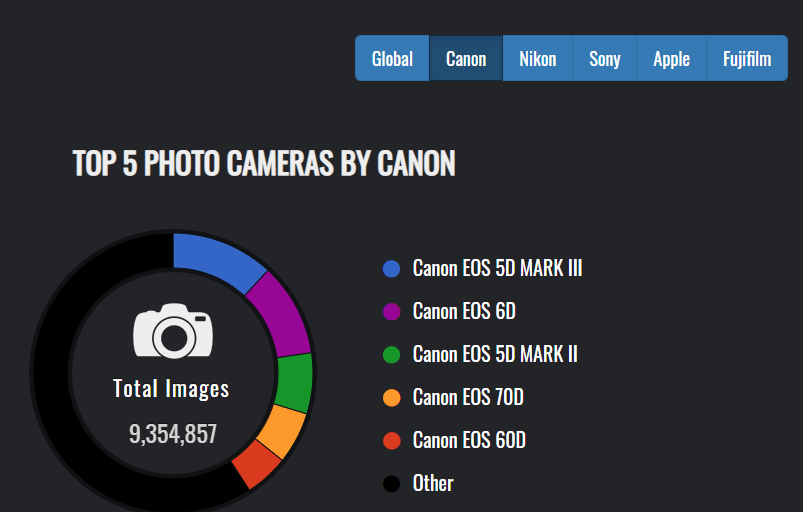Viewport: 803px width, 512px height.
Task: Click the blue Canon EOS 5D MARK III legend dot
Action: point(392,269)
